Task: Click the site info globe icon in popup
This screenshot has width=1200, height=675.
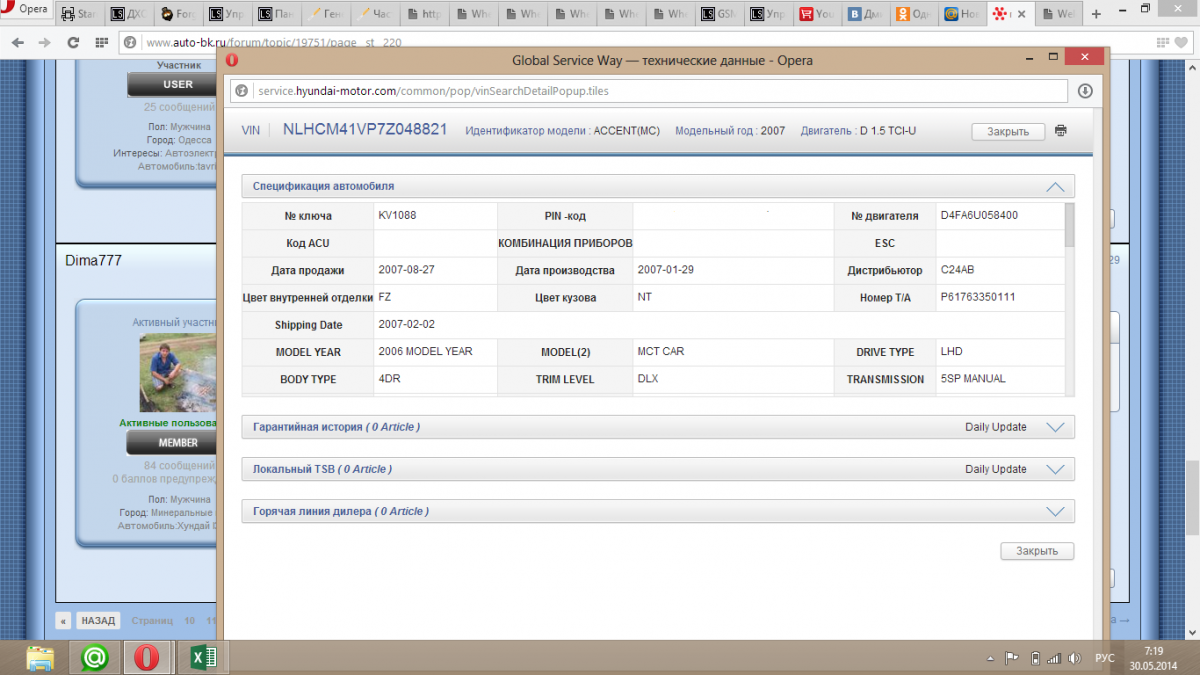Action: (x=241, y=91)
